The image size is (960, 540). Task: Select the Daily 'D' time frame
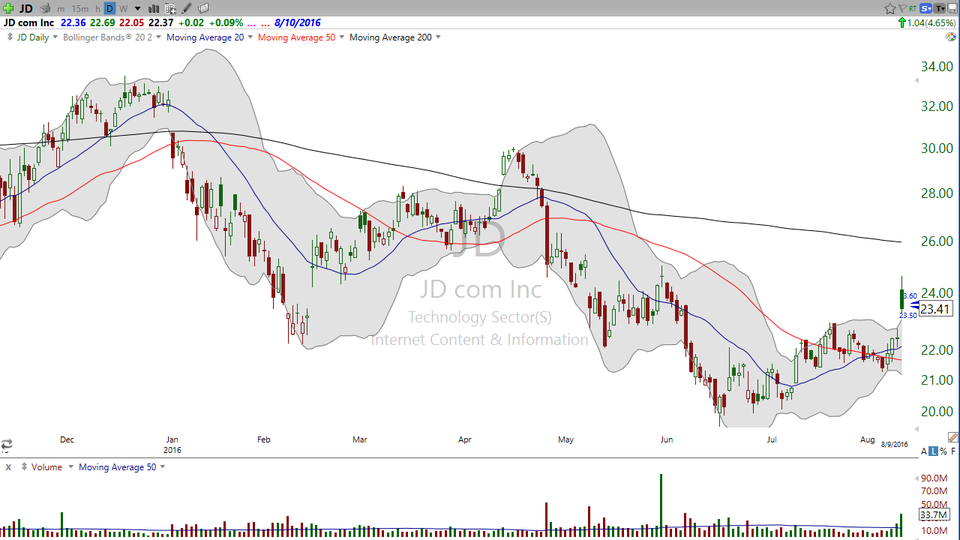110,9
